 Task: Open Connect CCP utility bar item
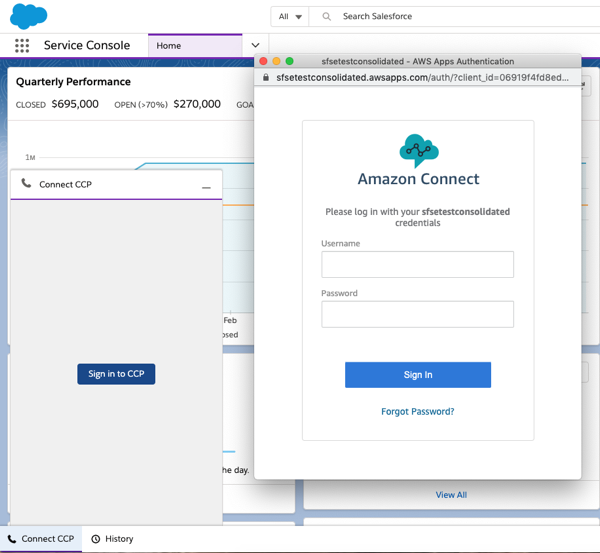pyautogui.click(x=41, y=539)
